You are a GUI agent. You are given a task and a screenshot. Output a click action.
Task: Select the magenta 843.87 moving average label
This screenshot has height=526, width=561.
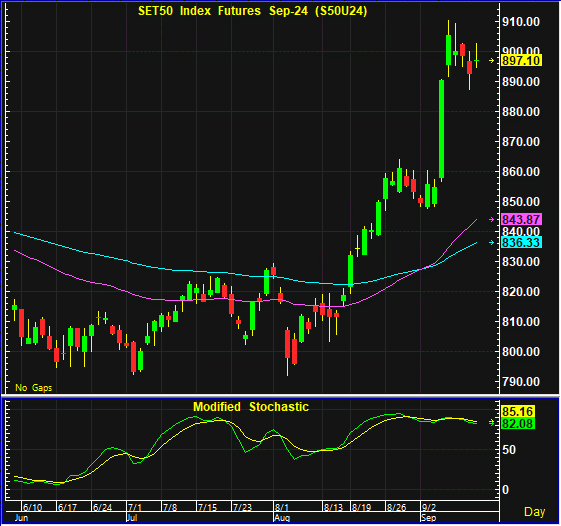click(522, 219)
